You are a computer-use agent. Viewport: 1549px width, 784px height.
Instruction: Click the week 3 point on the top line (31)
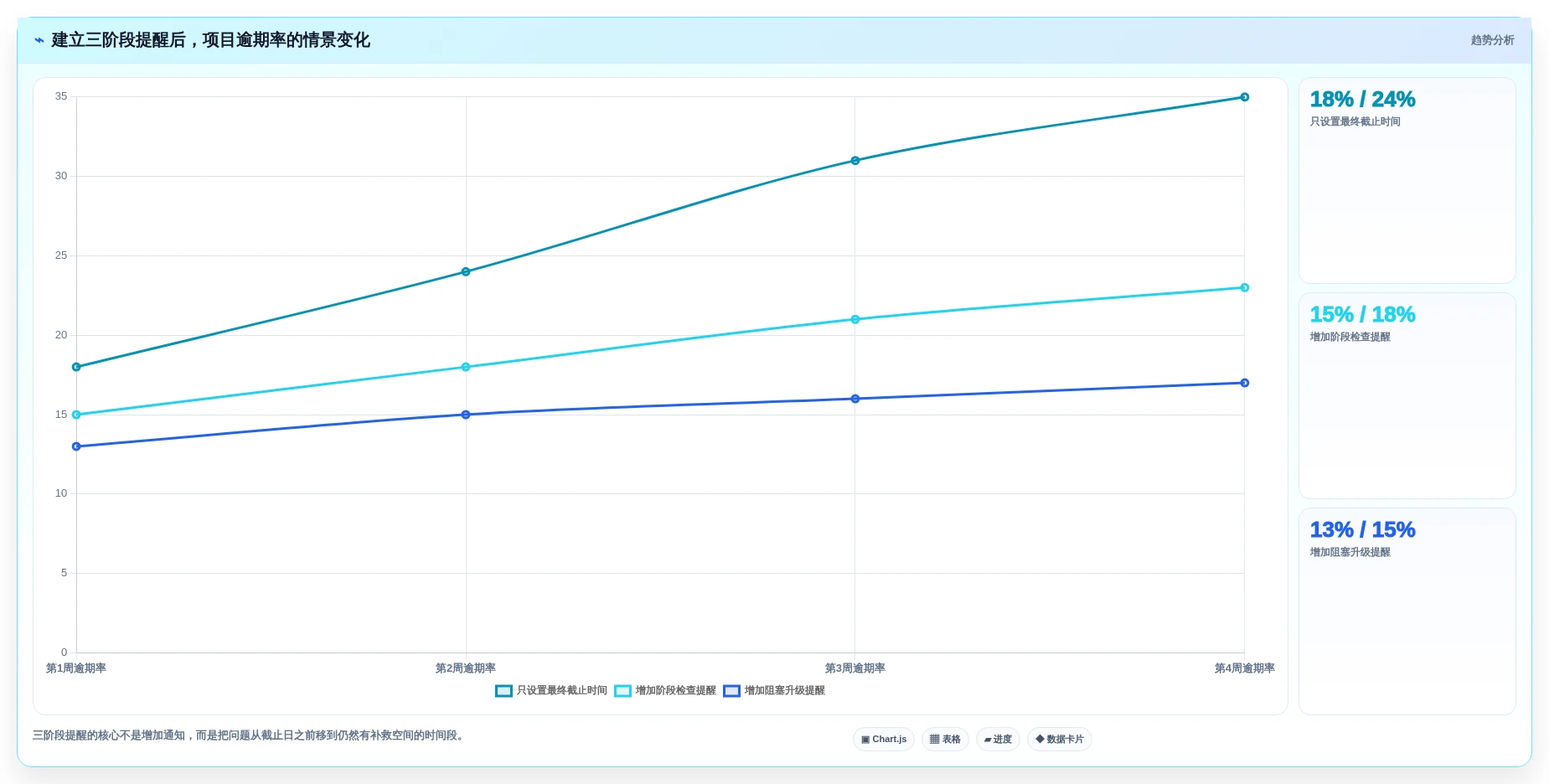(855, 161)
